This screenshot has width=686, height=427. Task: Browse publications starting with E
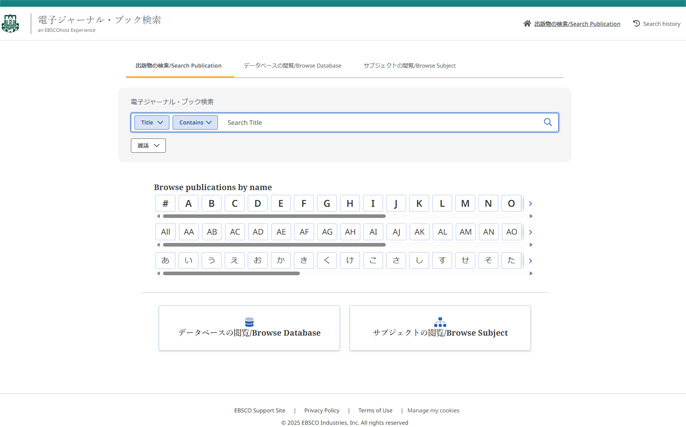click(281, 203)
